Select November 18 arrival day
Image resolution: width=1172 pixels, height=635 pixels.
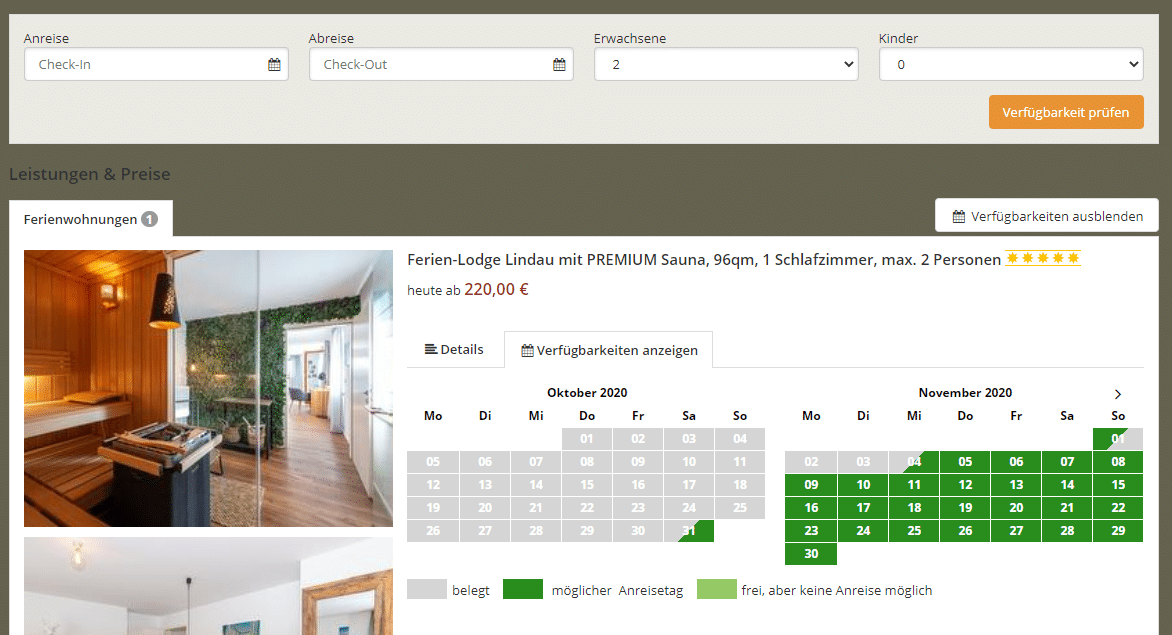pos(914,508)
